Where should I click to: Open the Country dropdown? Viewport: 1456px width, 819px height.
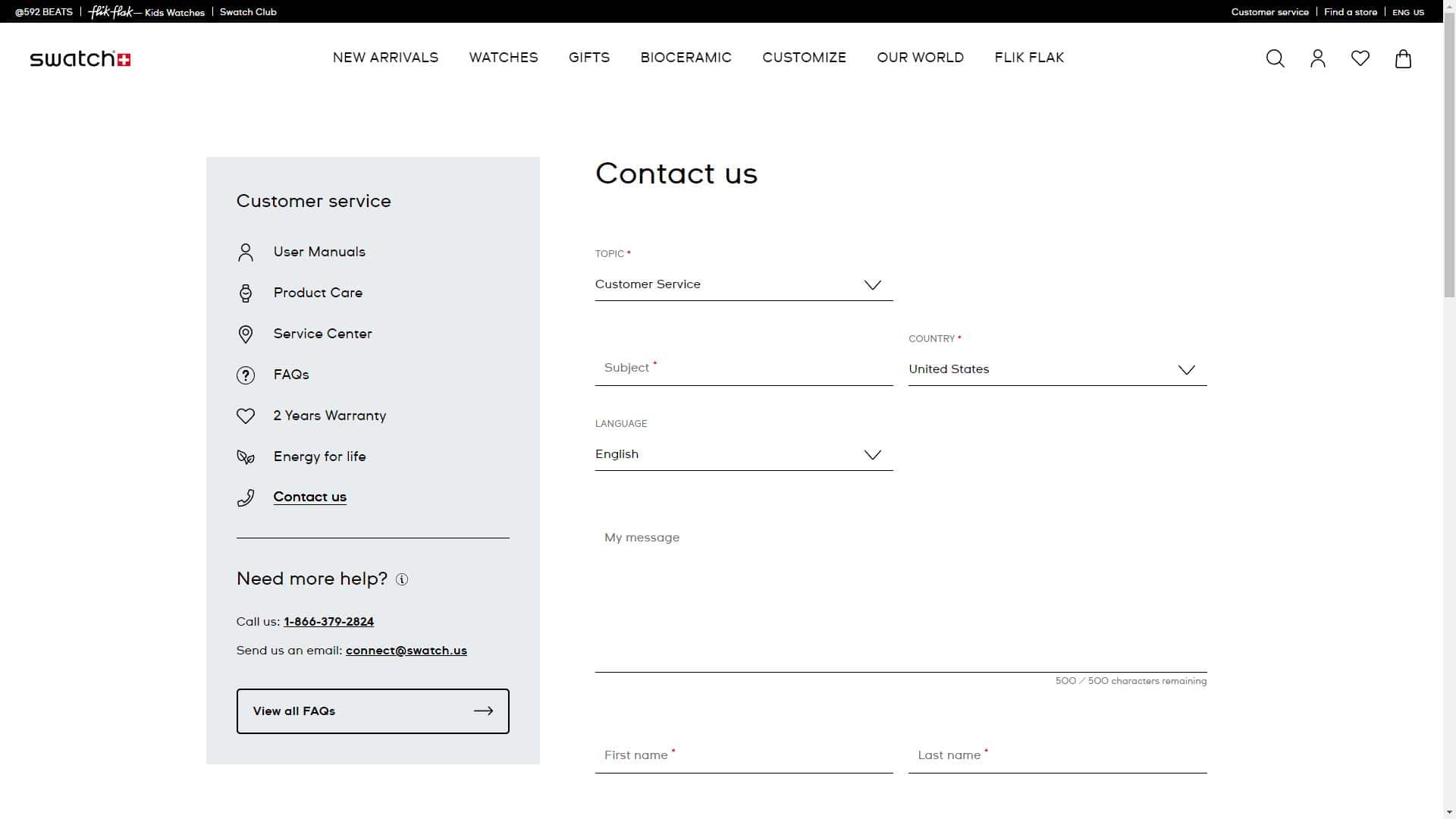[x=1057, y=369]
